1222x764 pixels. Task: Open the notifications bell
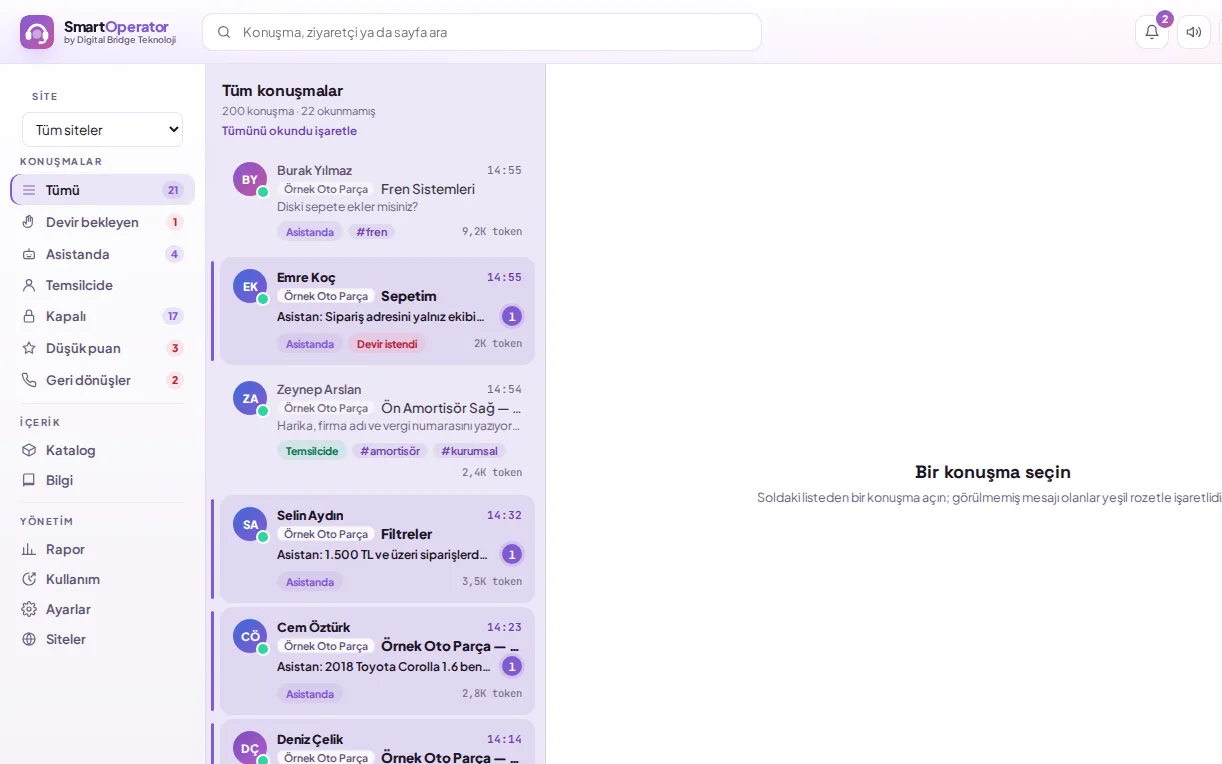[1152, 32]
